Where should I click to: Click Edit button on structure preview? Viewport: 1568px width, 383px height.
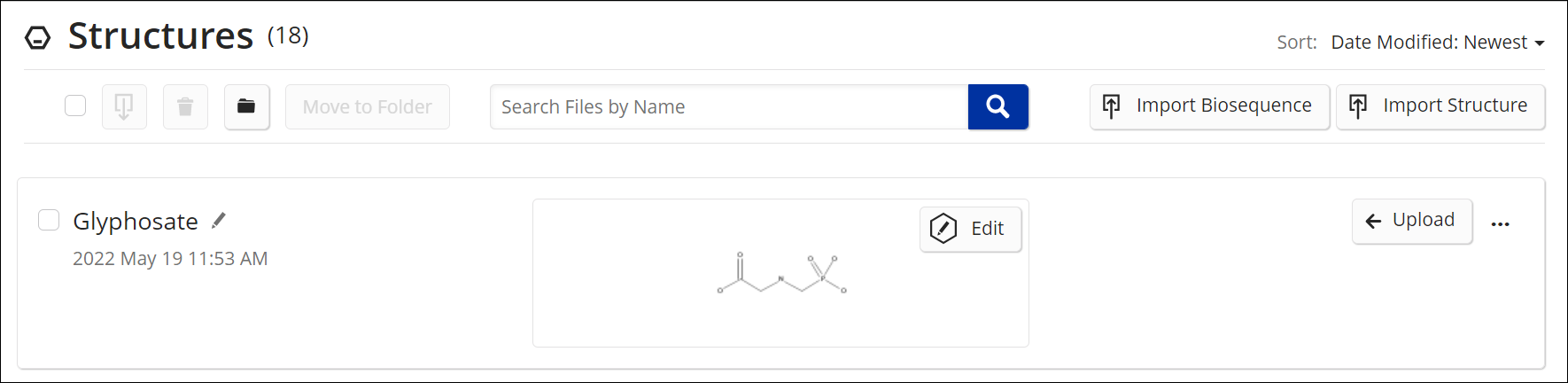[970, 229]
